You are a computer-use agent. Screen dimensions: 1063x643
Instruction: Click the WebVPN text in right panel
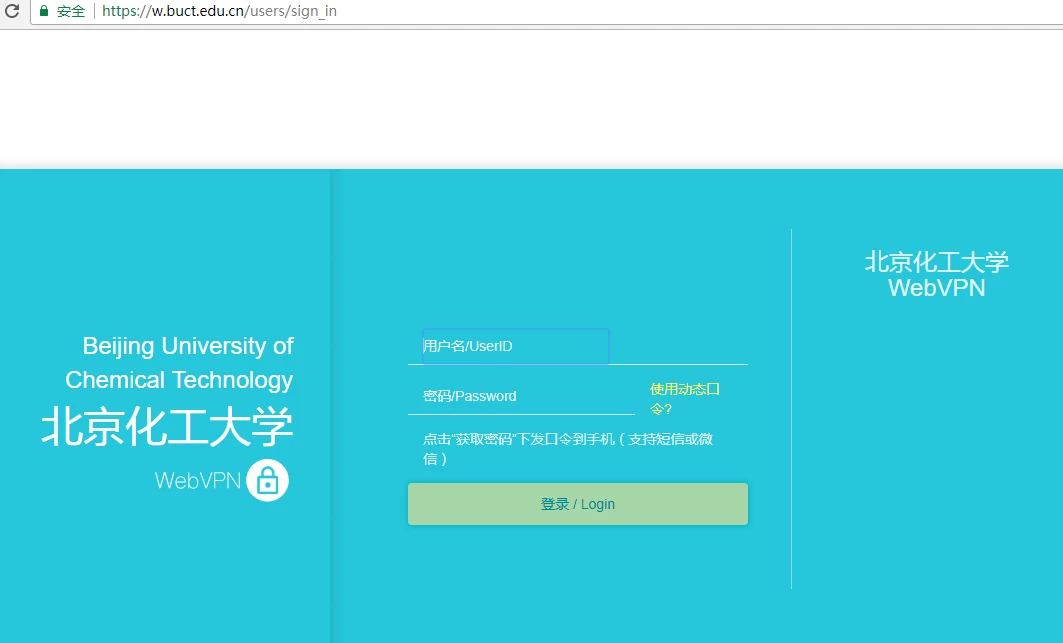click(x=936, y=288)
